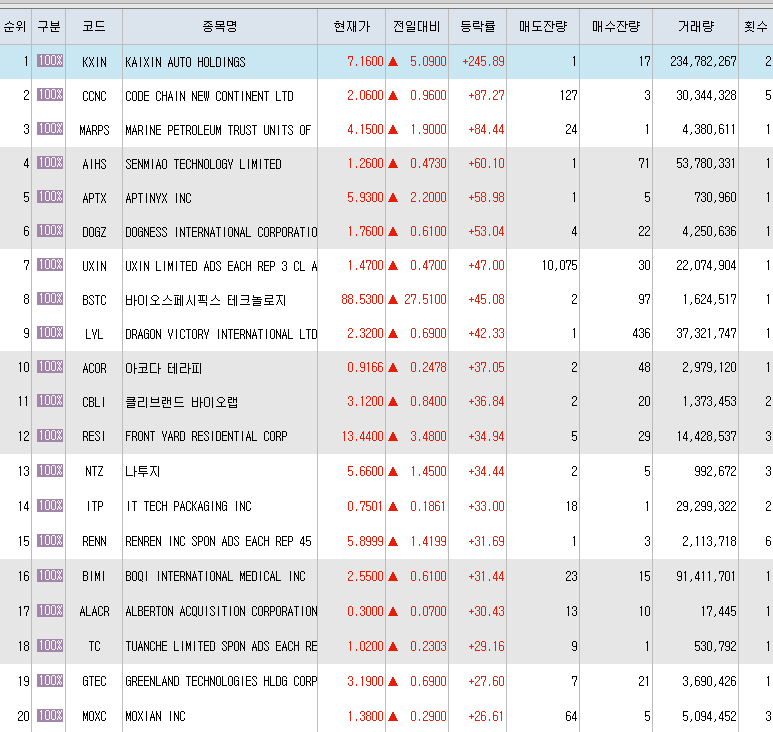Click the 100% badge in NTZ row
This screenshot has height=732, width=773.
(50, 471)
